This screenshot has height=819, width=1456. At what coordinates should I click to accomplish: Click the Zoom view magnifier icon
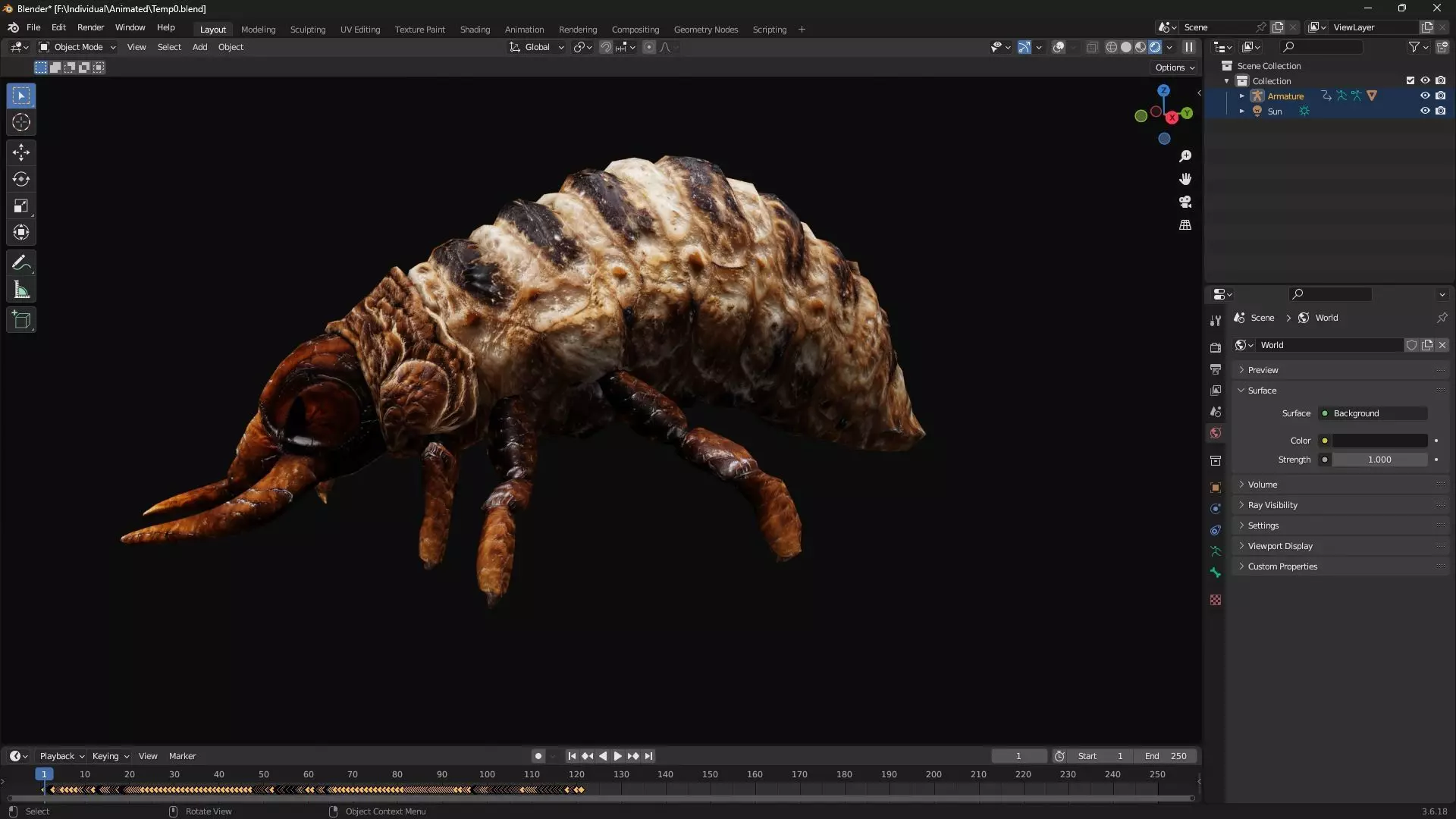pos(1185,156)
